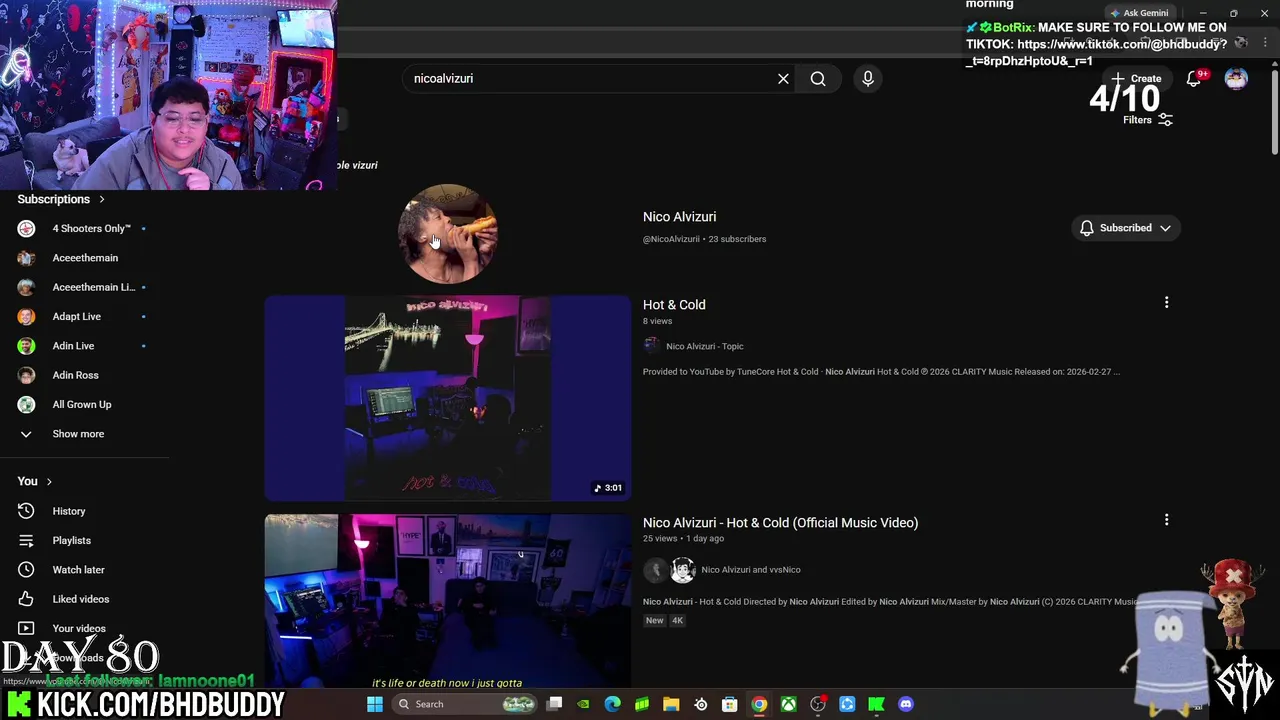The width and height of the screenshot is (1280, 720).
Task: Open the notifications bell
Action: point(1194,79)
